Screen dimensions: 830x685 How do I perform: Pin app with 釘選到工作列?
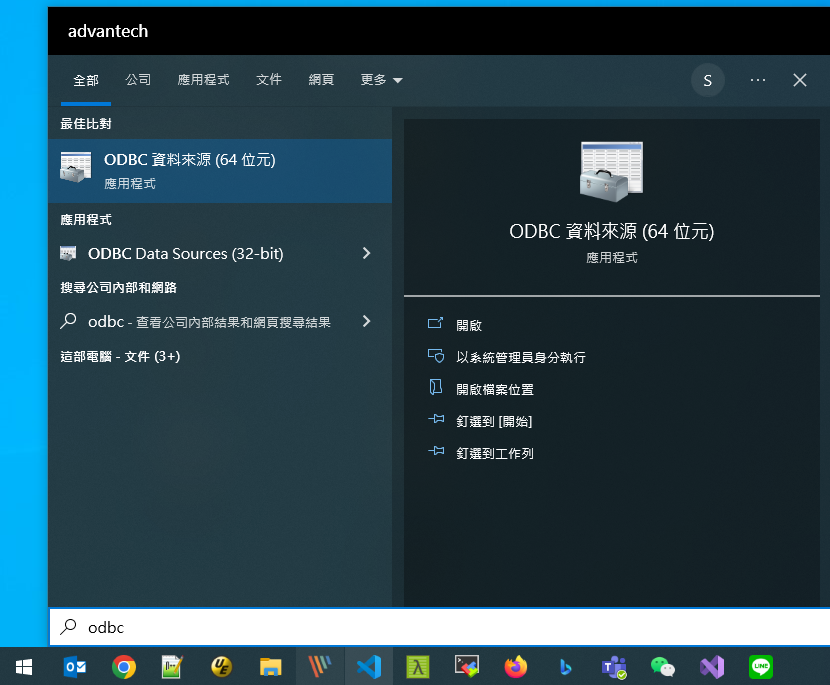click(x=494, y=454)
